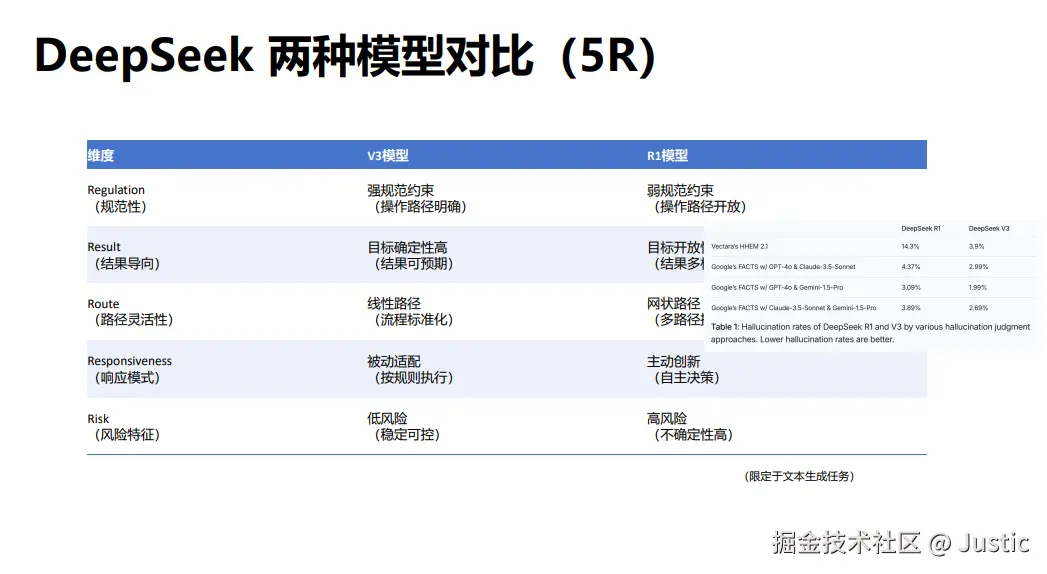Click the footnote "（限定于文本生成任务）"
Screen dimensions: 1047x574
799,476
